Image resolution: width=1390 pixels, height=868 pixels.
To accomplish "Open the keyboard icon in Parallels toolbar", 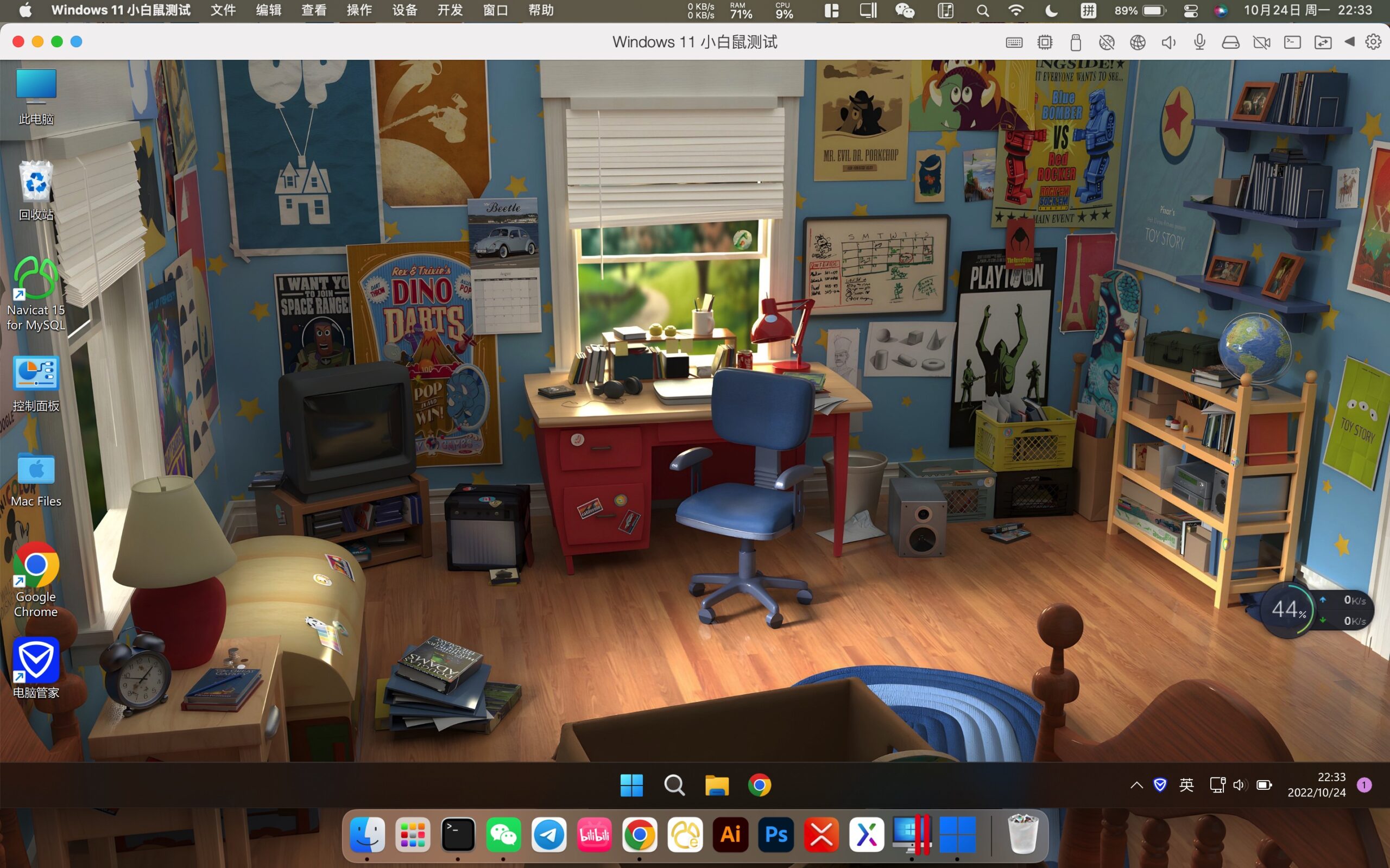I will pos(1014,42).
